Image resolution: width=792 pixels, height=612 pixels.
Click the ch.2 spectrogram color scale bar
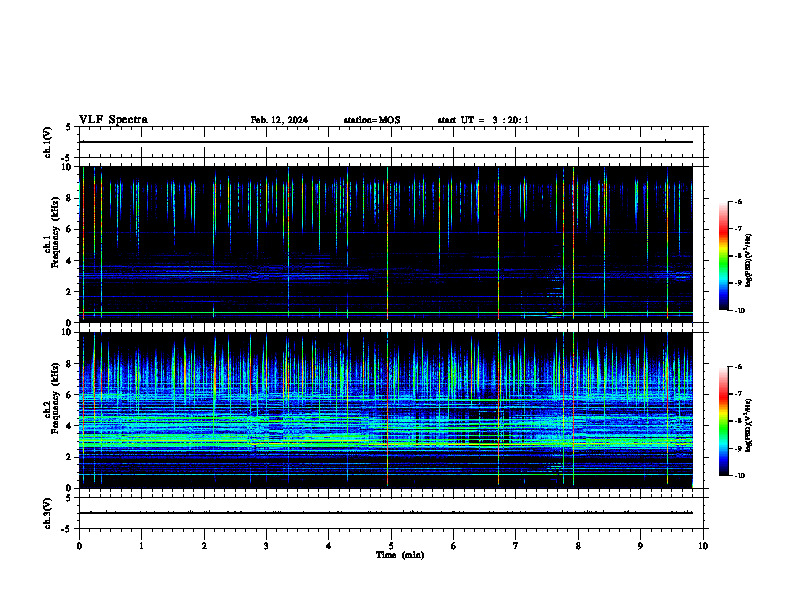(723, 421)
